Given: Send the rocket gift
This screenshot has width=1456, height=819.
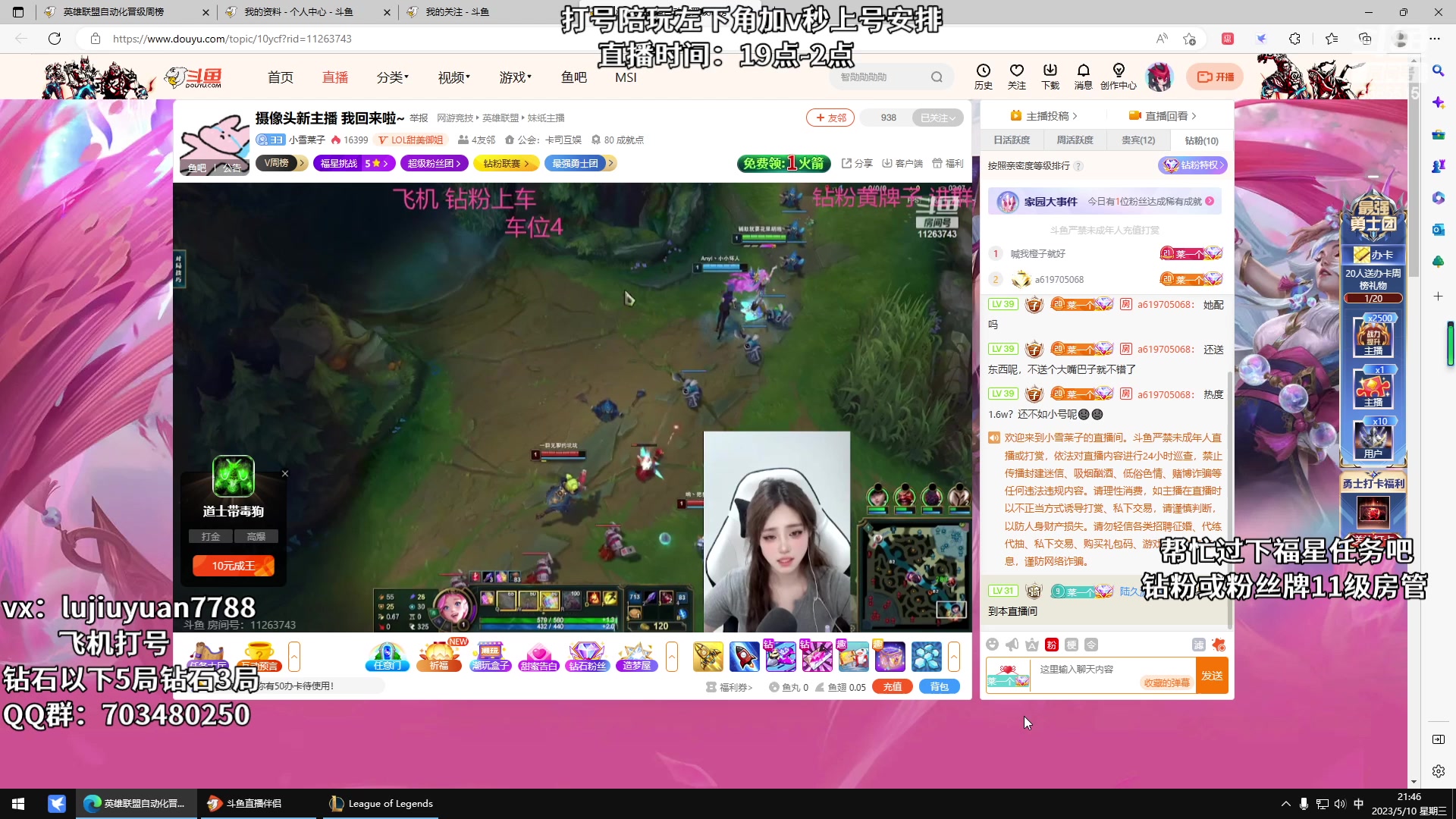Looking at the screenshot, I should [744, 657].
